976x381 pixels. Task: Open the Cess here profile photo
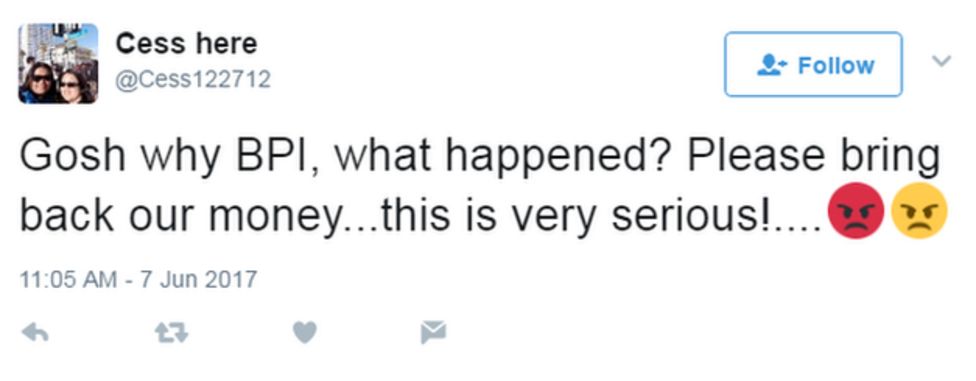coord(58,64)
